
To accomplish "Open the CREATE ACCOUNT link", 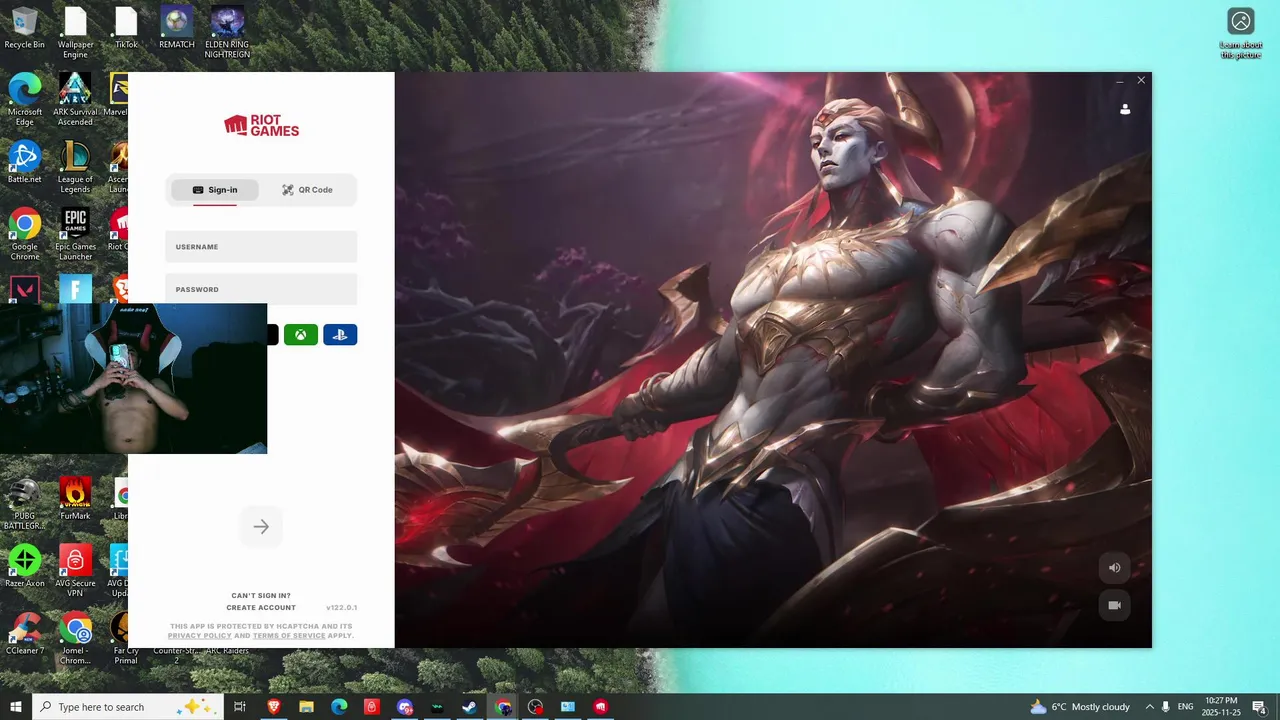I will point(261,608).
